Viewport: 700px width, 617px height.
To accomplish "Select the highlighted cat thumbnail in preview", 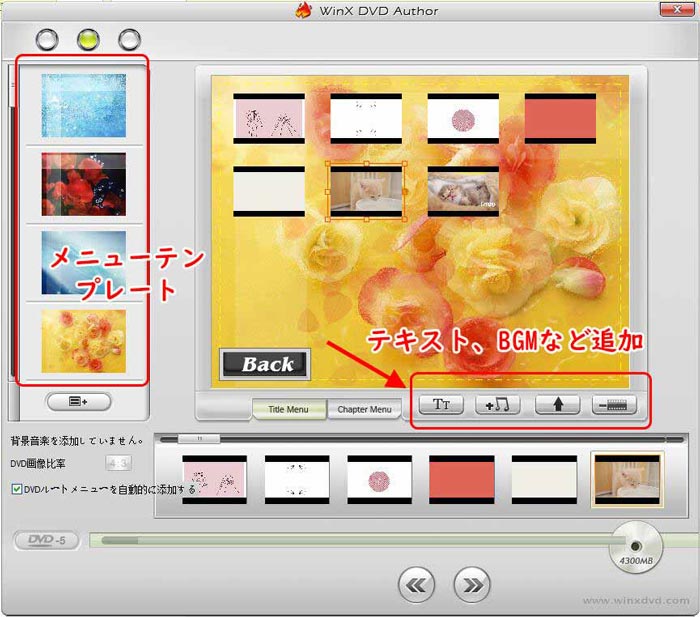I will [x=366, y=192].
